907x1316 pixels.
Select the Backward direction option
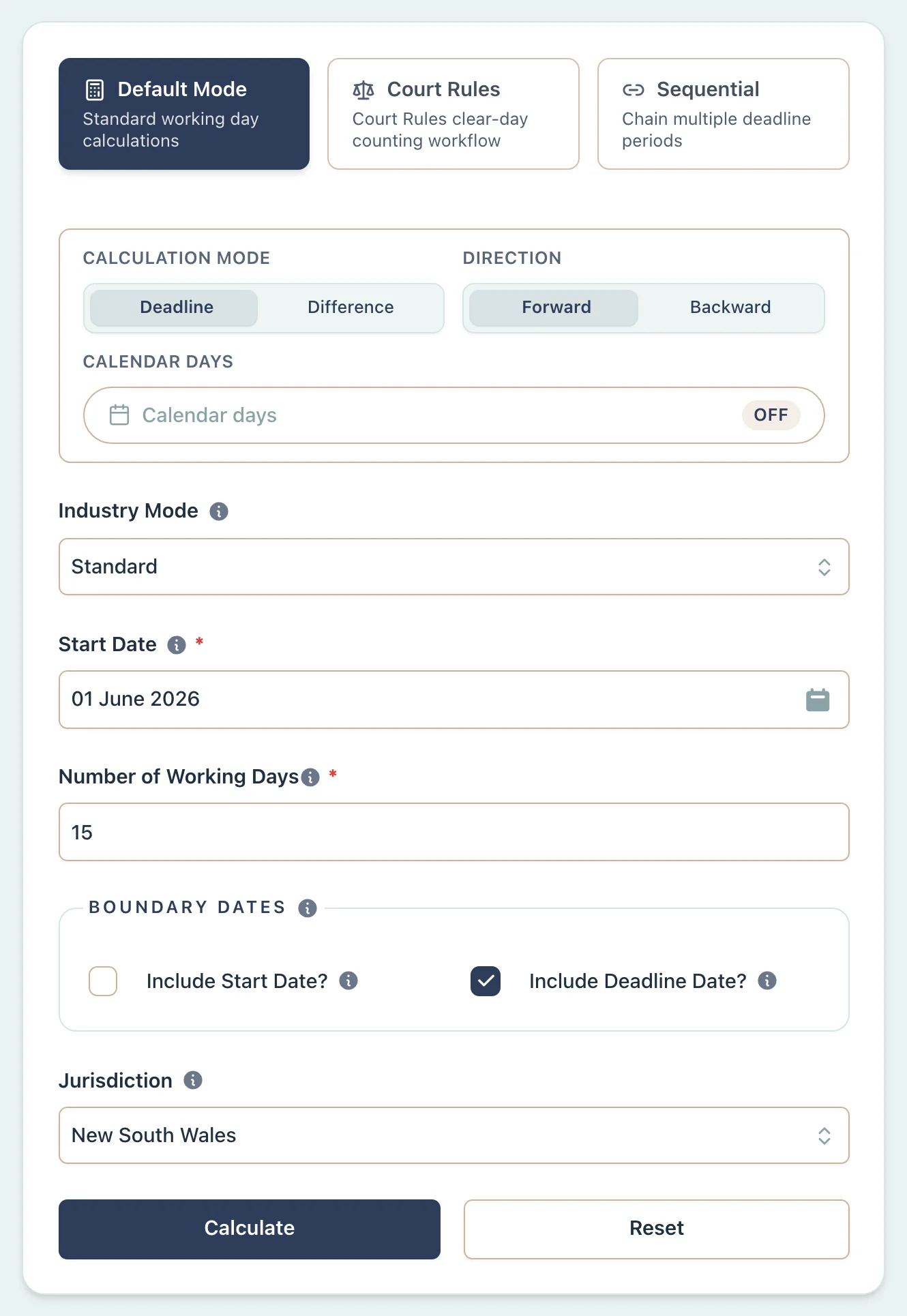730,308
